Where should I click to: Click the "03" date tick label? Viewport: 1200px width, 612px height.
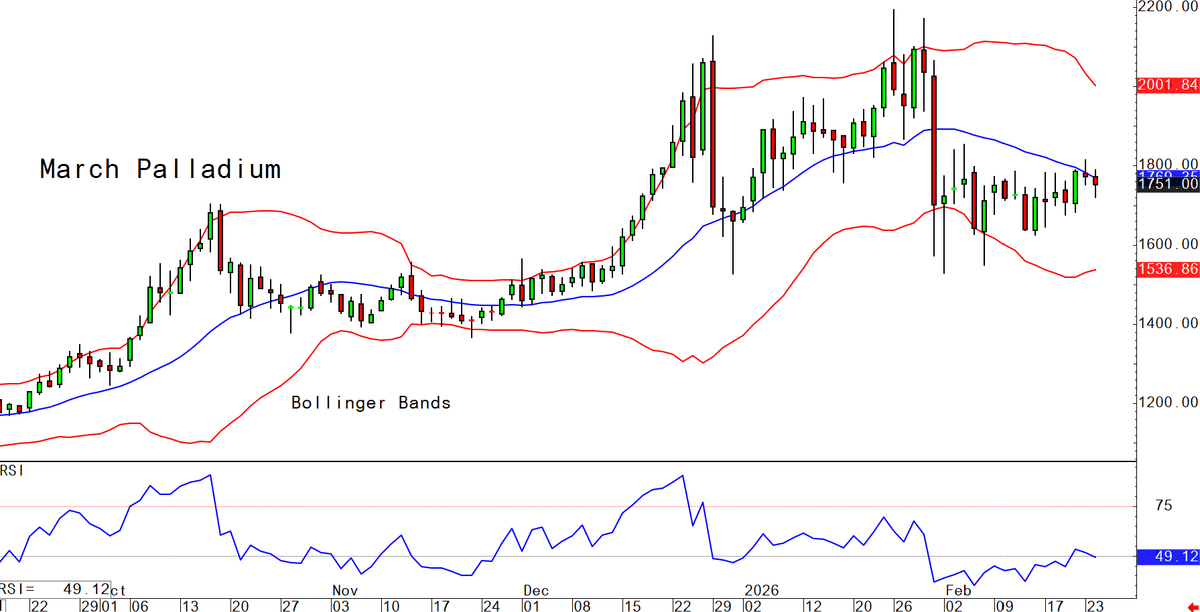(x=341, y=605)
